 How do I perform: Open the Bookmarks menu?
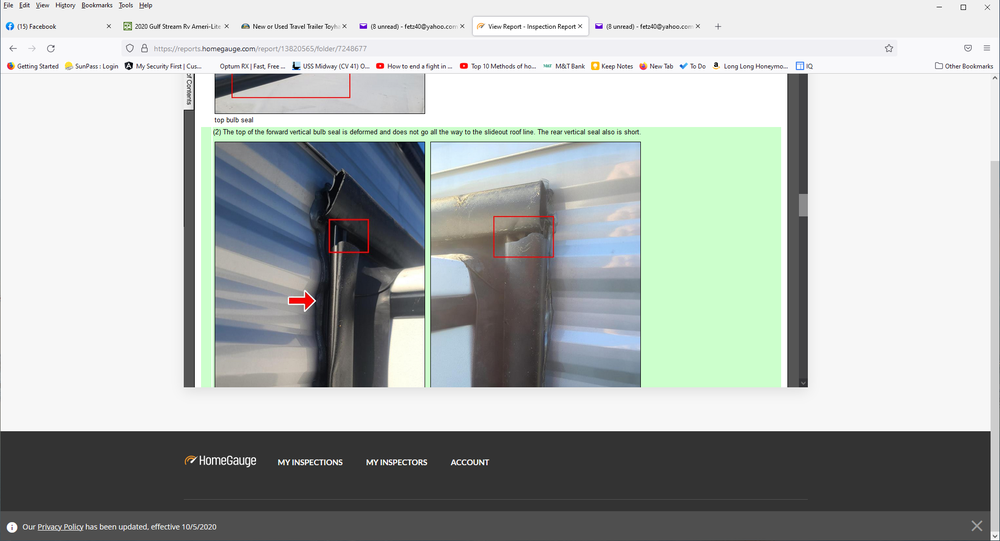95,5
